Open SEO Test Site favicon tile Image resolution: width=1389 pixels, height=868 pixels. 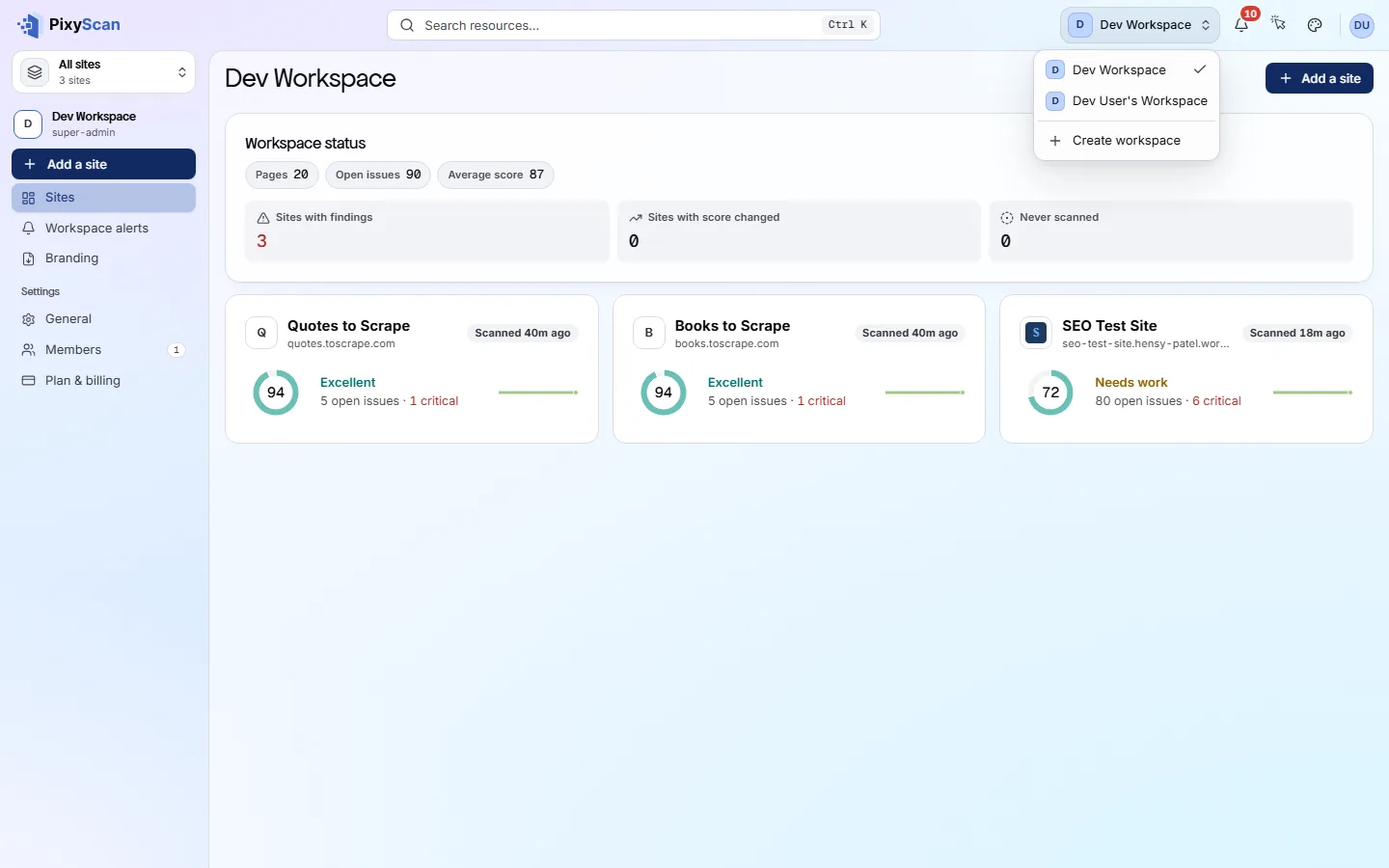1036,333
